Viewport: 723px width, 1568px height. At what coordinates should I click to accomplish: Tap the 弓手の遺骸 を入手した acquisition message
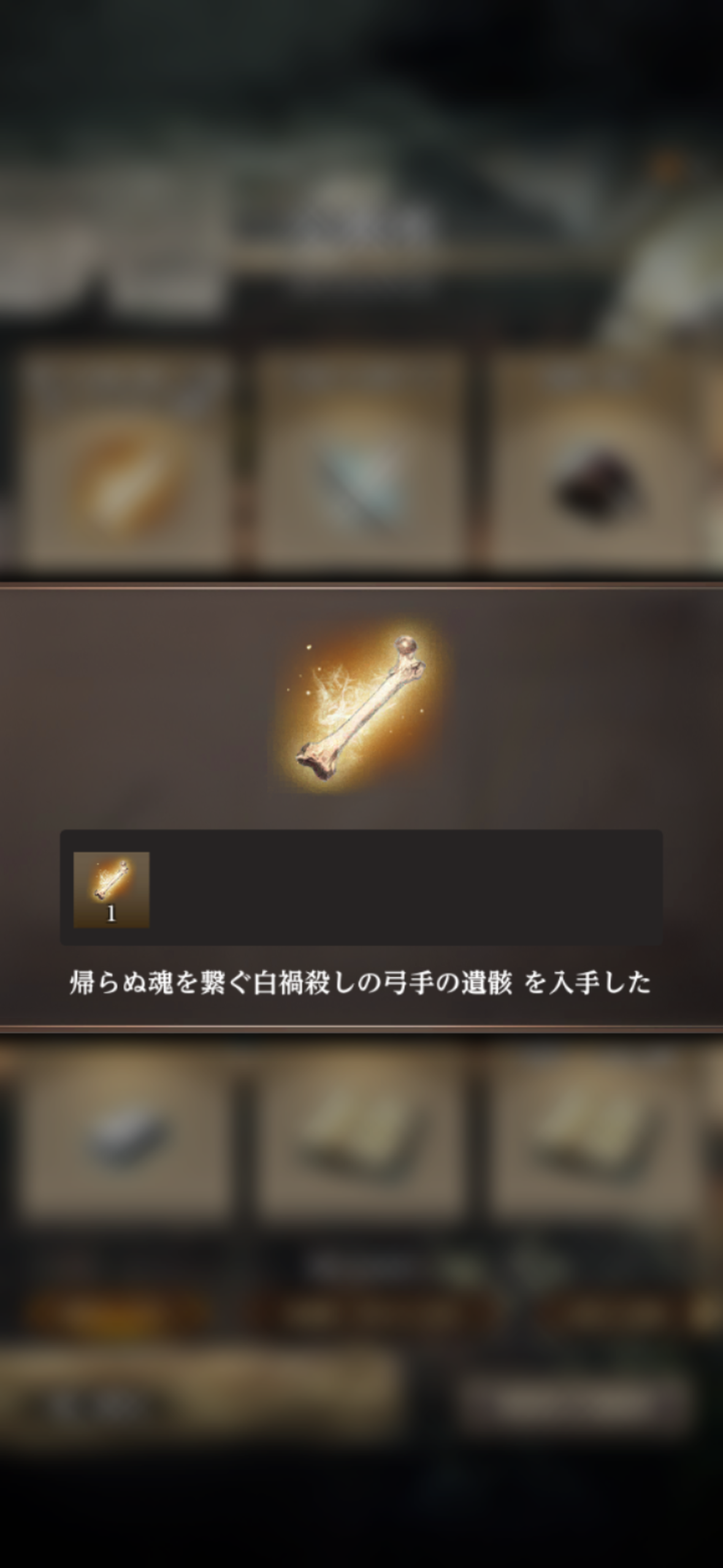[360, 983]
